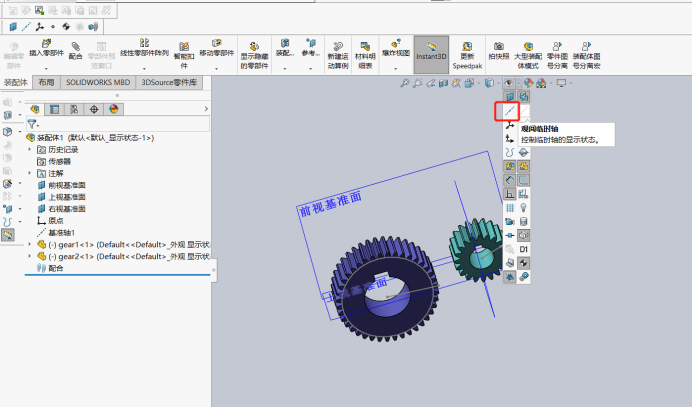The width and height of the screenshot is (692, 408).
Task: Click the 智能扣件 smart fasteners icon
Action: [x=184, y=46]
